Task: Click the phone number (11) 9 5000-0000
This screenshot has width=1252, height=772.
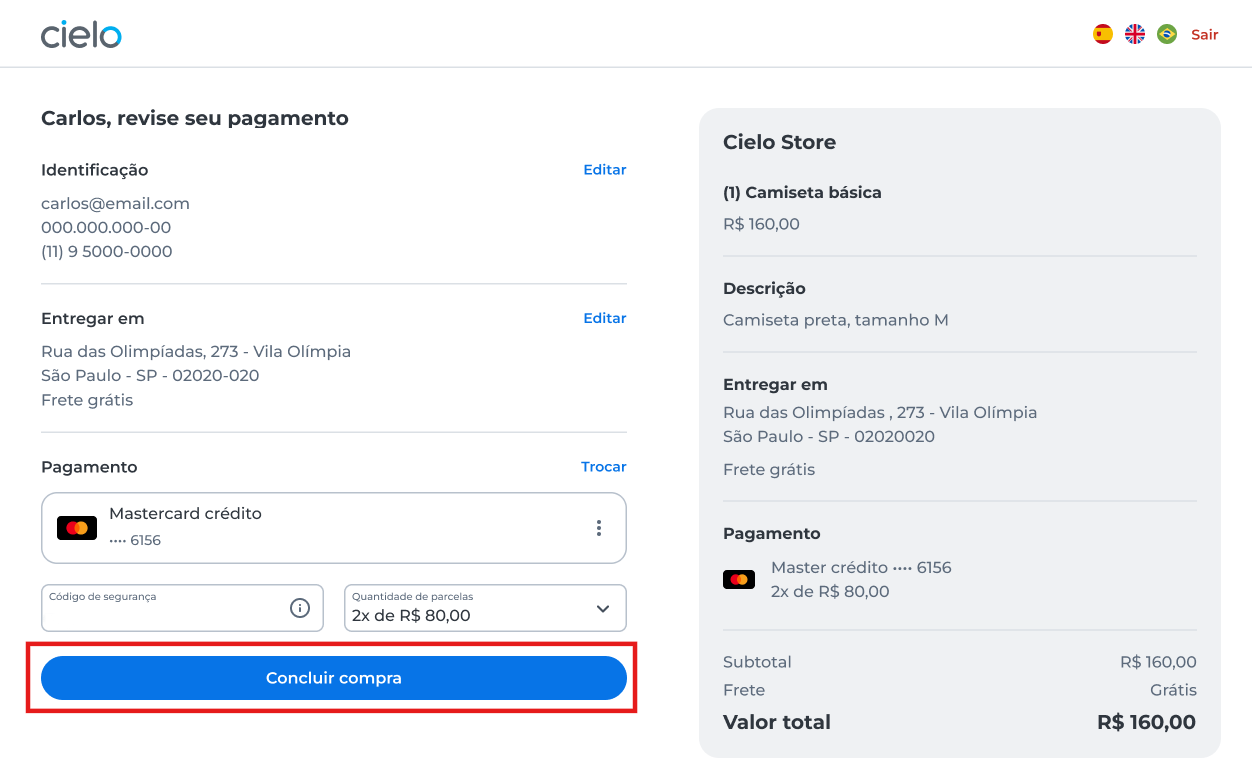Action: 107,252
